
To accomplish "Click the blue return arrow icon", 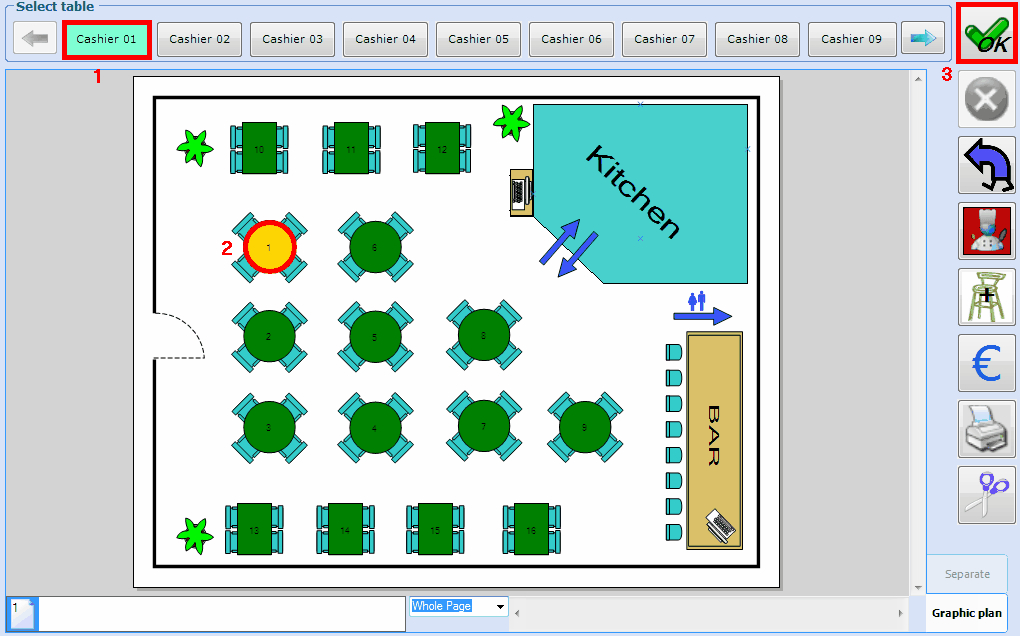I will point(986,165).
